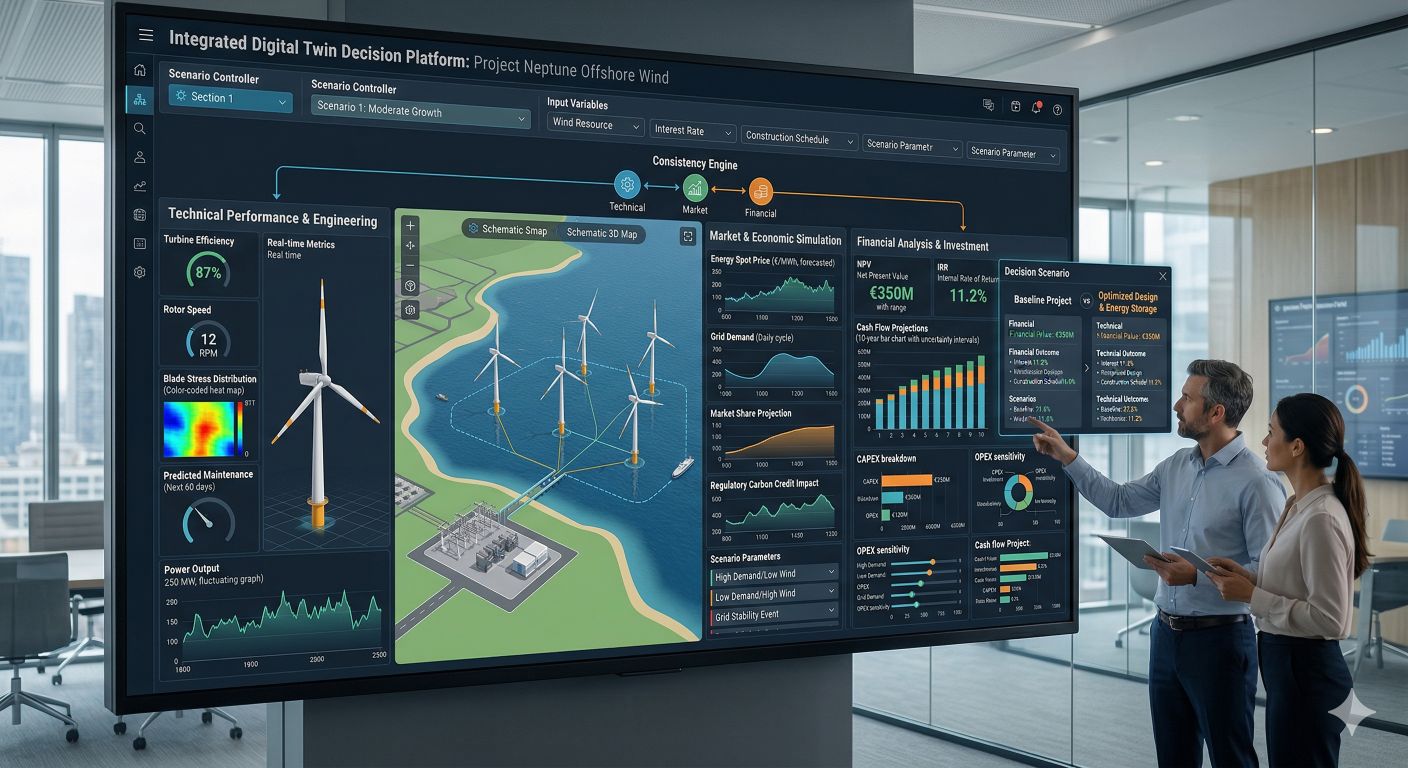The width and height of the screenshot is (1408, 768).
Task: Open the settings gear in the sidebar
Action: 140,272
